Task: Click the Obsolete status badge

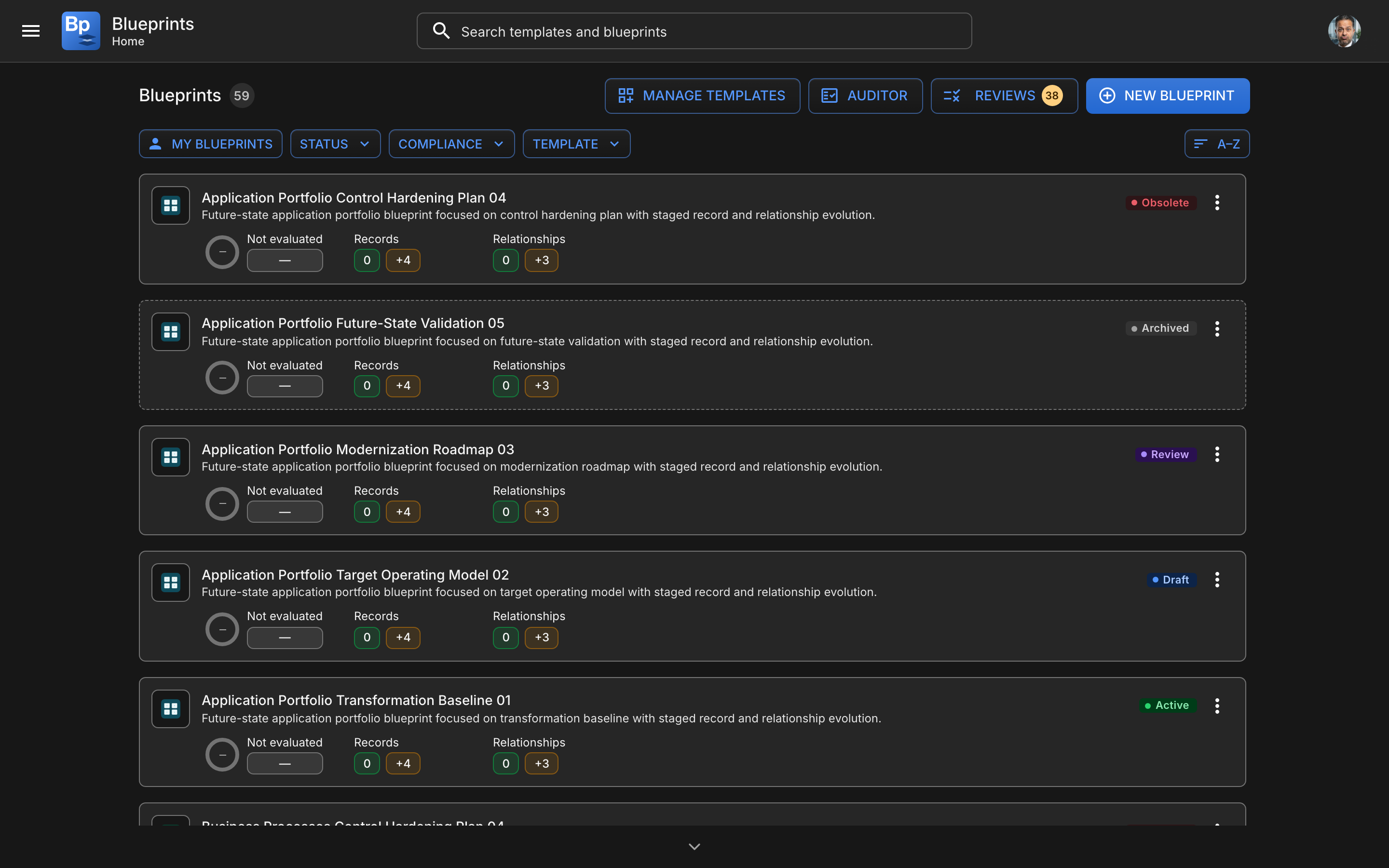Action: point(1160,203)
